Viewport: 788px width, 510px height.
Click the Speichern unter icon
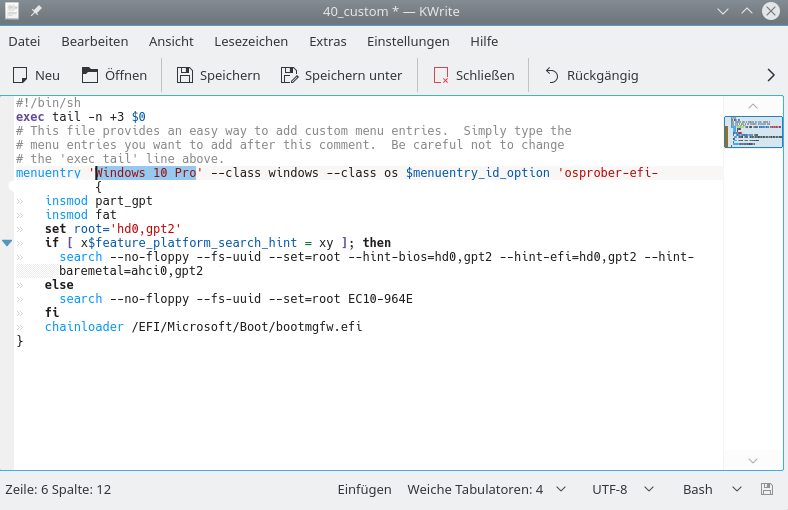coord(289,75)
